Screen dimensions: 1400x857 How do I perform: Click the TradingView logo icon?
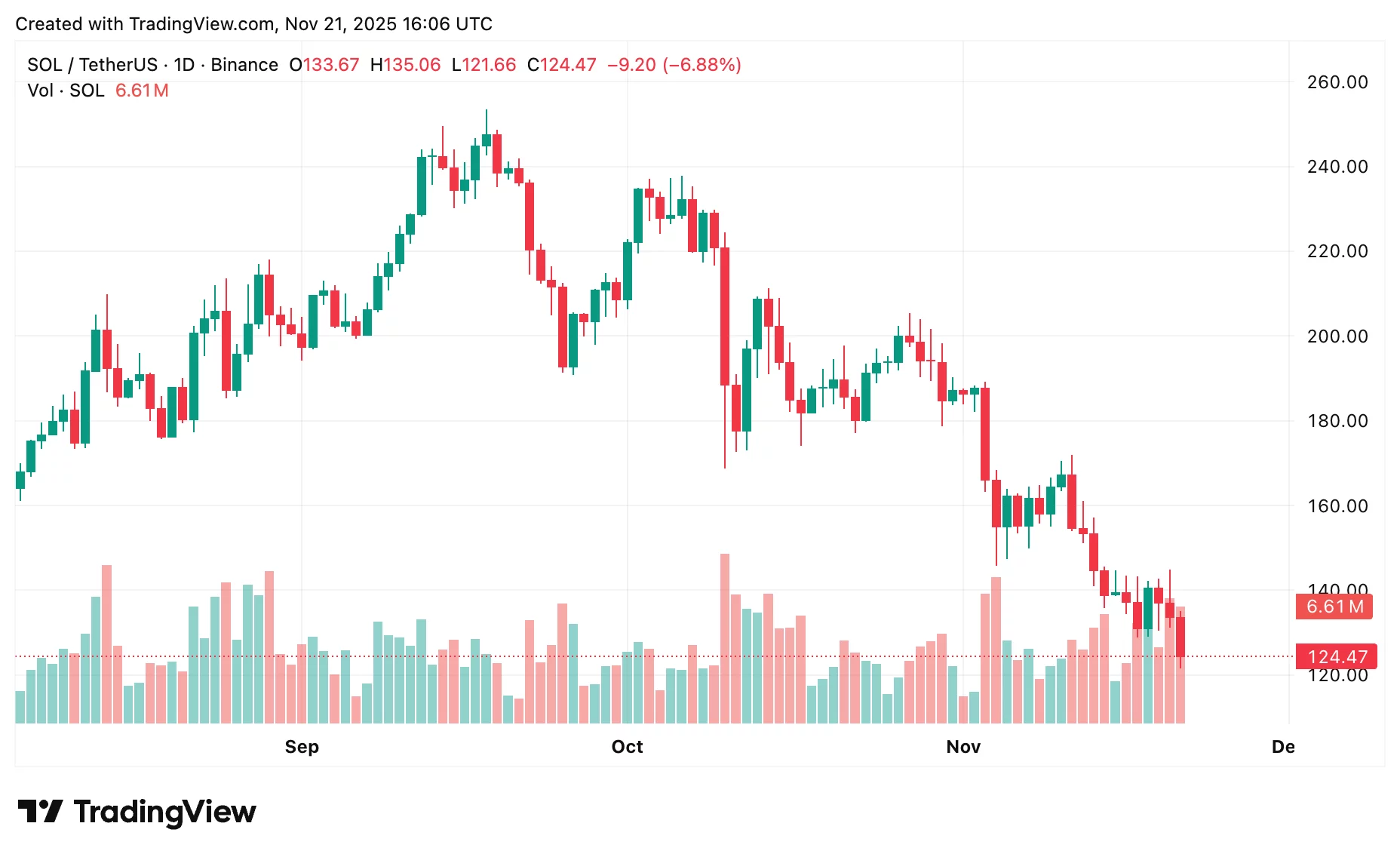coord(40,812)
